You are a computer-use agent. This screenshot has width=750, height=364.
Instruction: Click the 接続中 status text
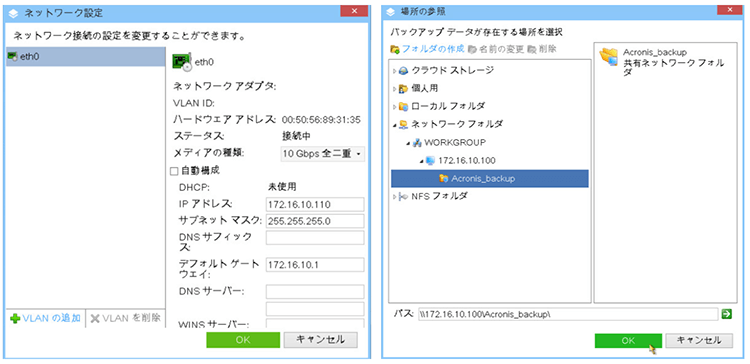[x=297, y=136]
